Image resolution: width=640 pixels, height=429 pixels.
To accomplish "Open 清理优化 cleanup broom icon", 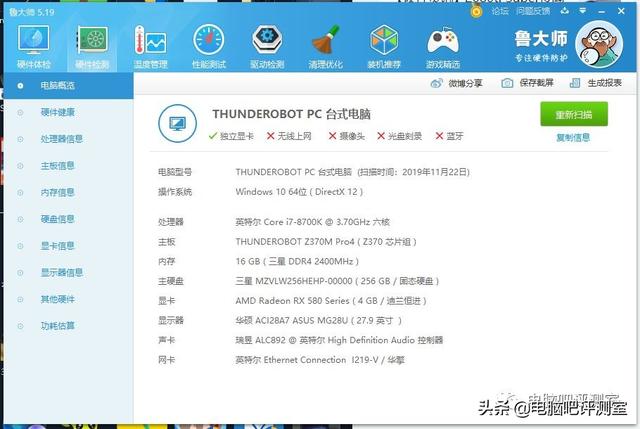I will click(x=326, y=46).
